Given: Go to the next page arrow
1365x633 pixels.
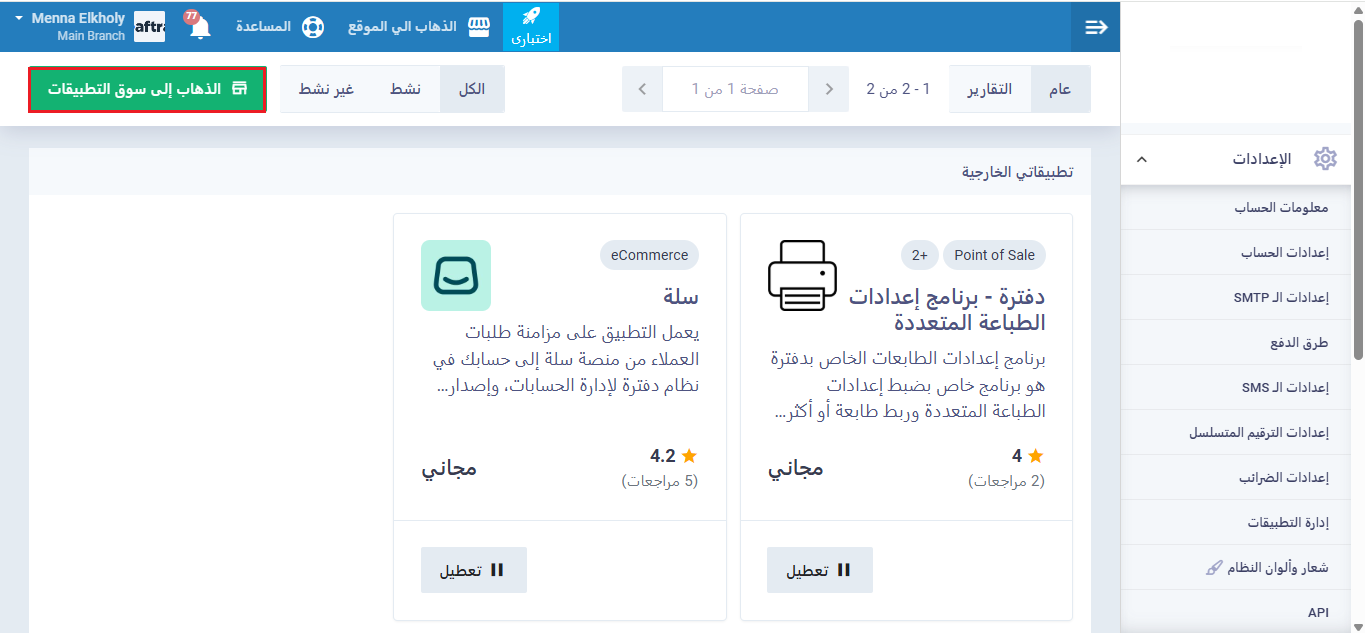Looking at the screenshot, I should point(642,89).
